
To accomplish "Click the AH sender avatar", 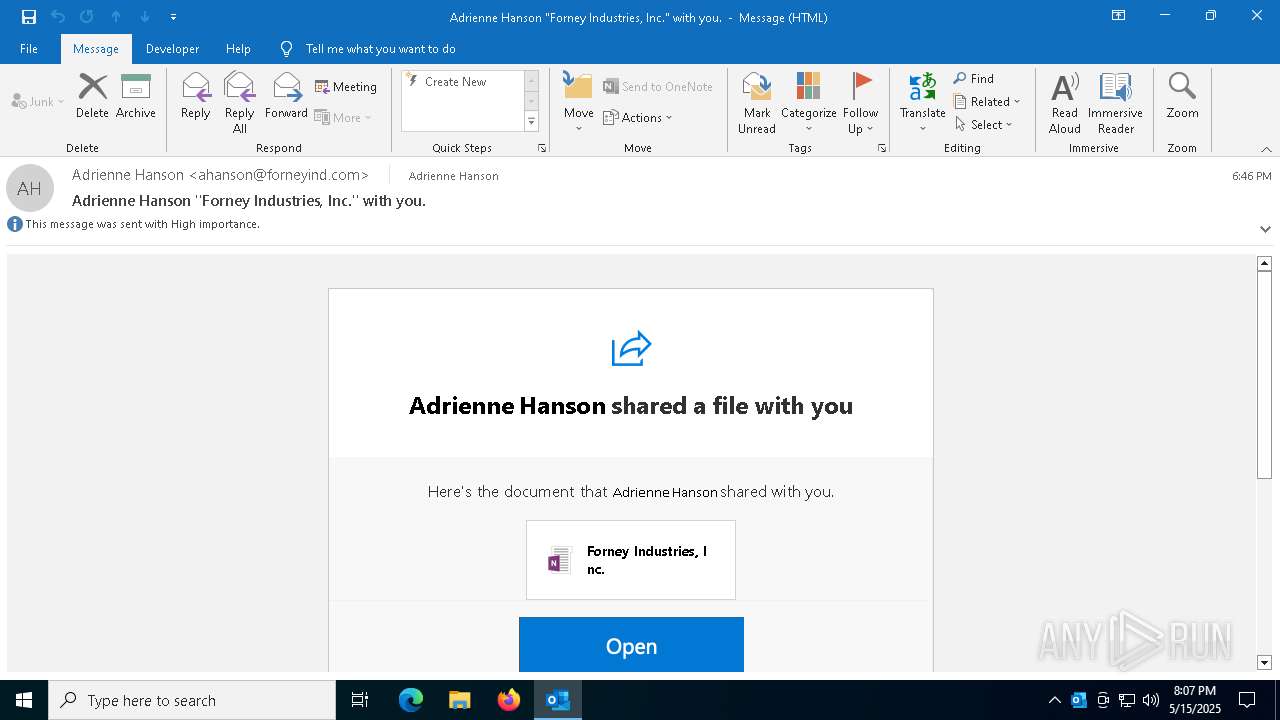I will point(30,188).
